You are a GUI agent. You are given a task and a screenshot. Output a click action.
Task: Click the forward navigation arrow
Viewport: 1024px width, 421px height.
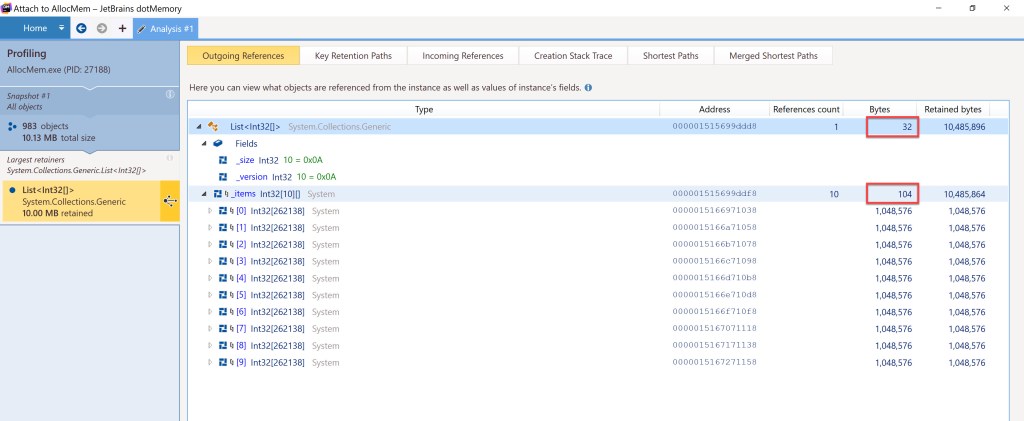tap(101, 28)
